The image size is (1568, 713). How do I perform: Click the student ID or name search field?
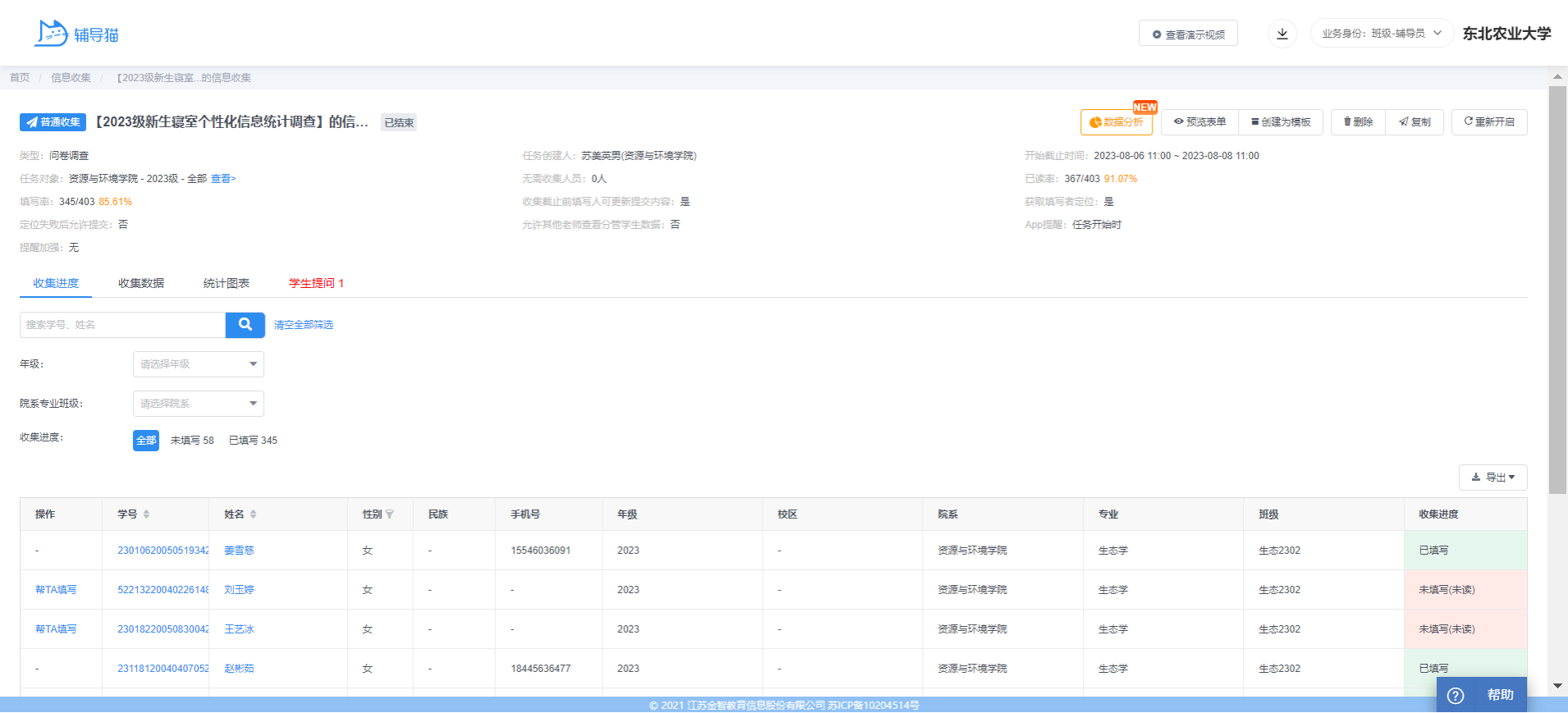[x=122, y=325]
